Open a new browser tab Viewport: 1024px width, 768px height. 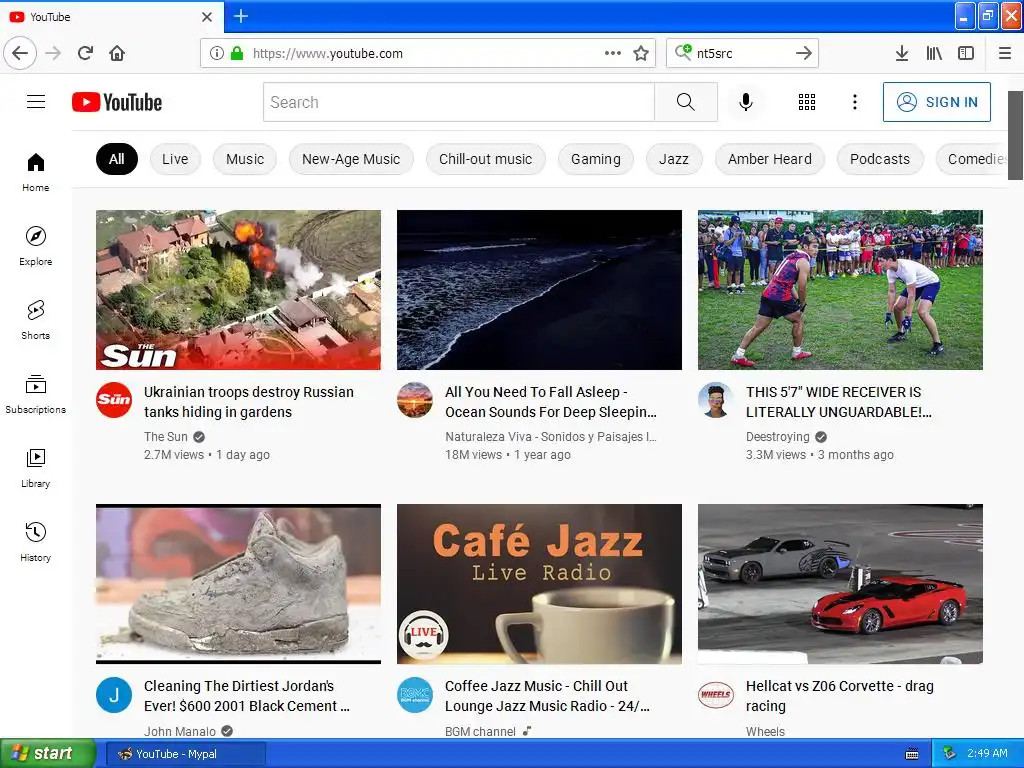(x=241, y=16)
